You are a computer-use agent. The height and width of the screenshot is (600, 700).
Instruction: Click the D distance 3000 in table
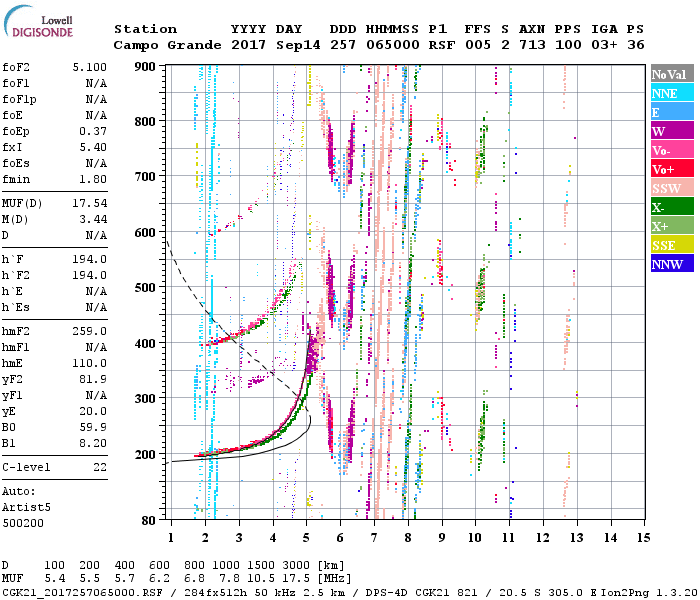point(296,566)
